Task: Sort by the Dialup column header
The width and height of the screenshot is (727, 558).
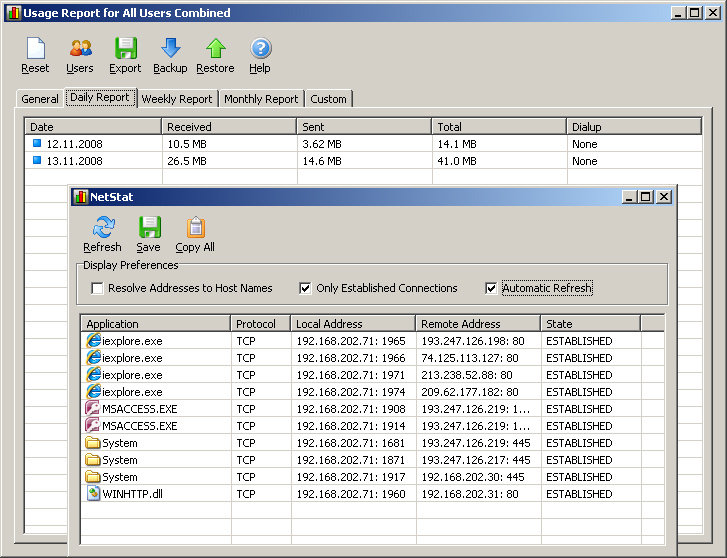Action: click(x=634, y=127)
